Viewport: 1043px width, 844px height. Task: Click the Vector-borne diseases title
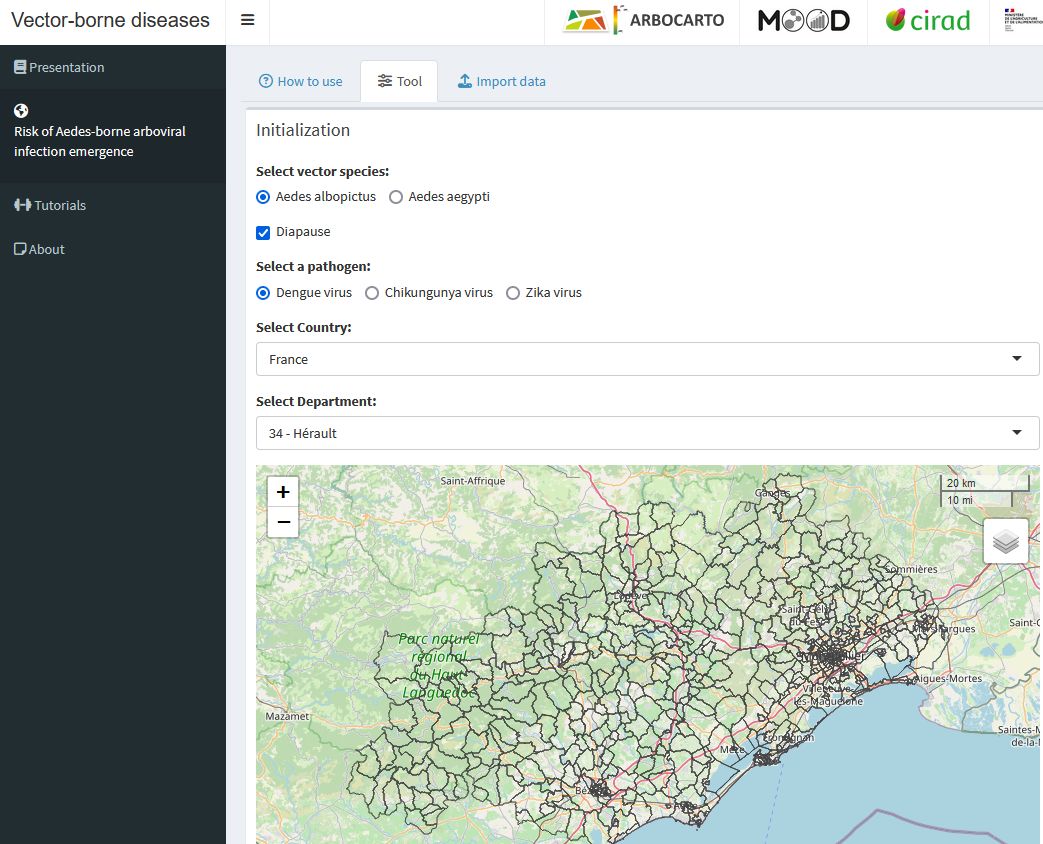click(x=110, y=21)
